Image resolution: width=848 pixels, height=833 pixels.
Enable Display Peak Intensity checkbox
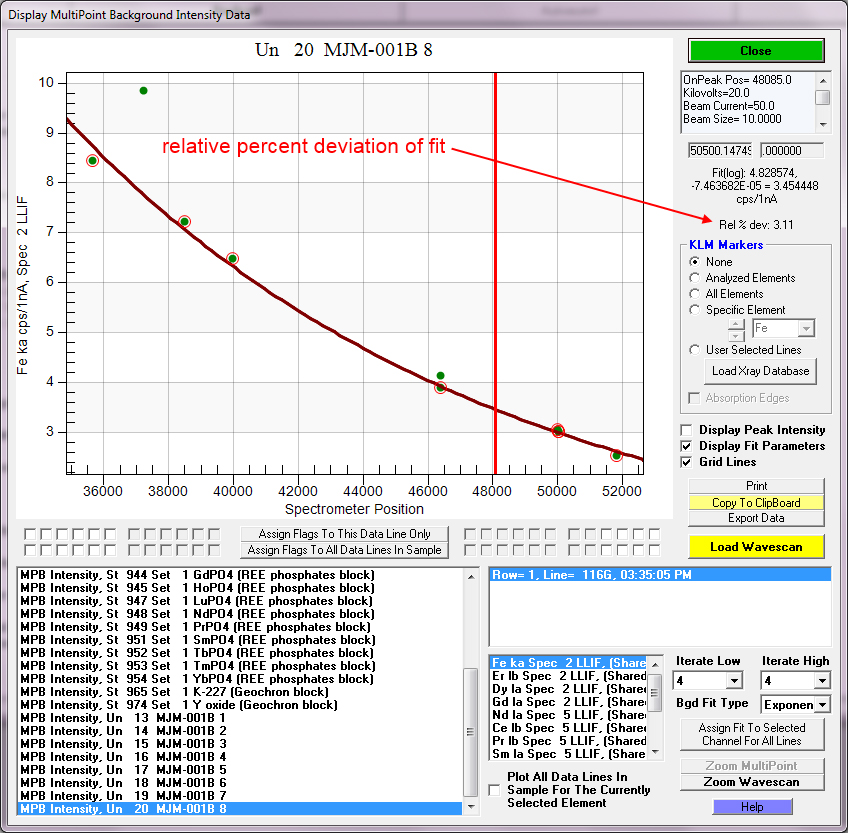[686, 430]
